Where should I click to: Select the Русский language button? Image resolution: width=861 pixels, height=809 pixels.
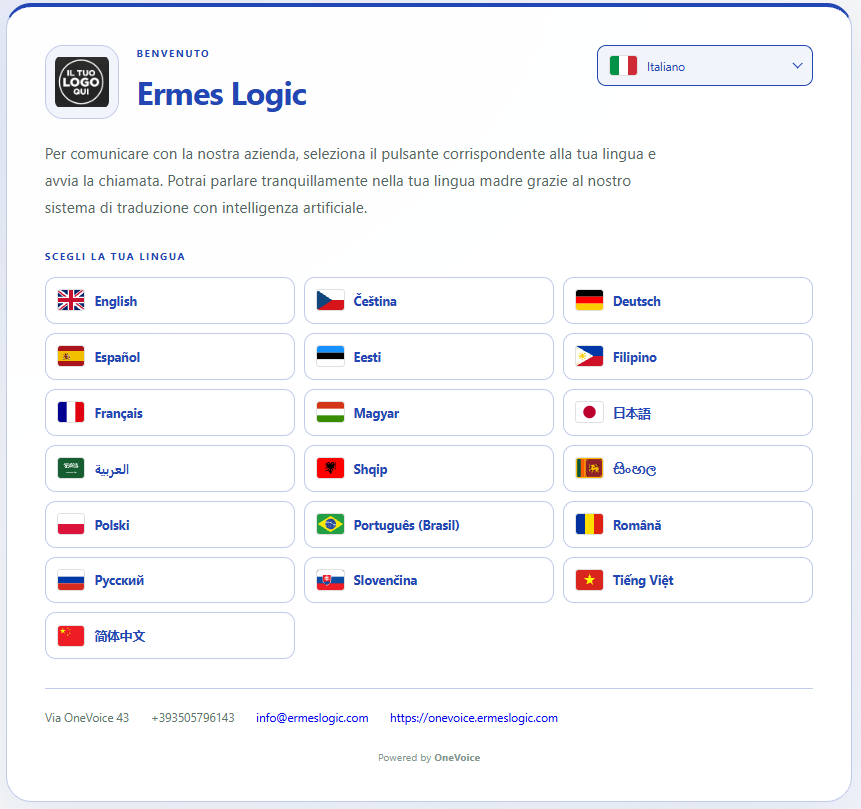(170, 580)
